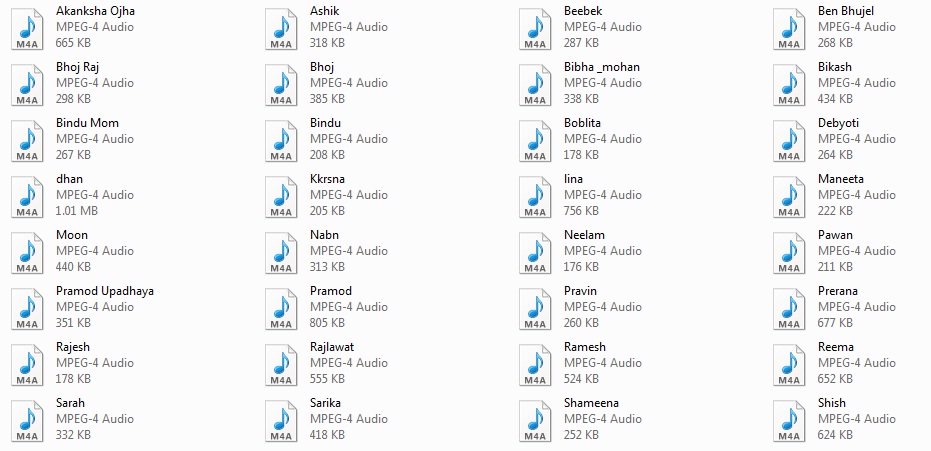Click the Debyoti M4A icon
Screen dimensions: 931x451
point(790,141)
